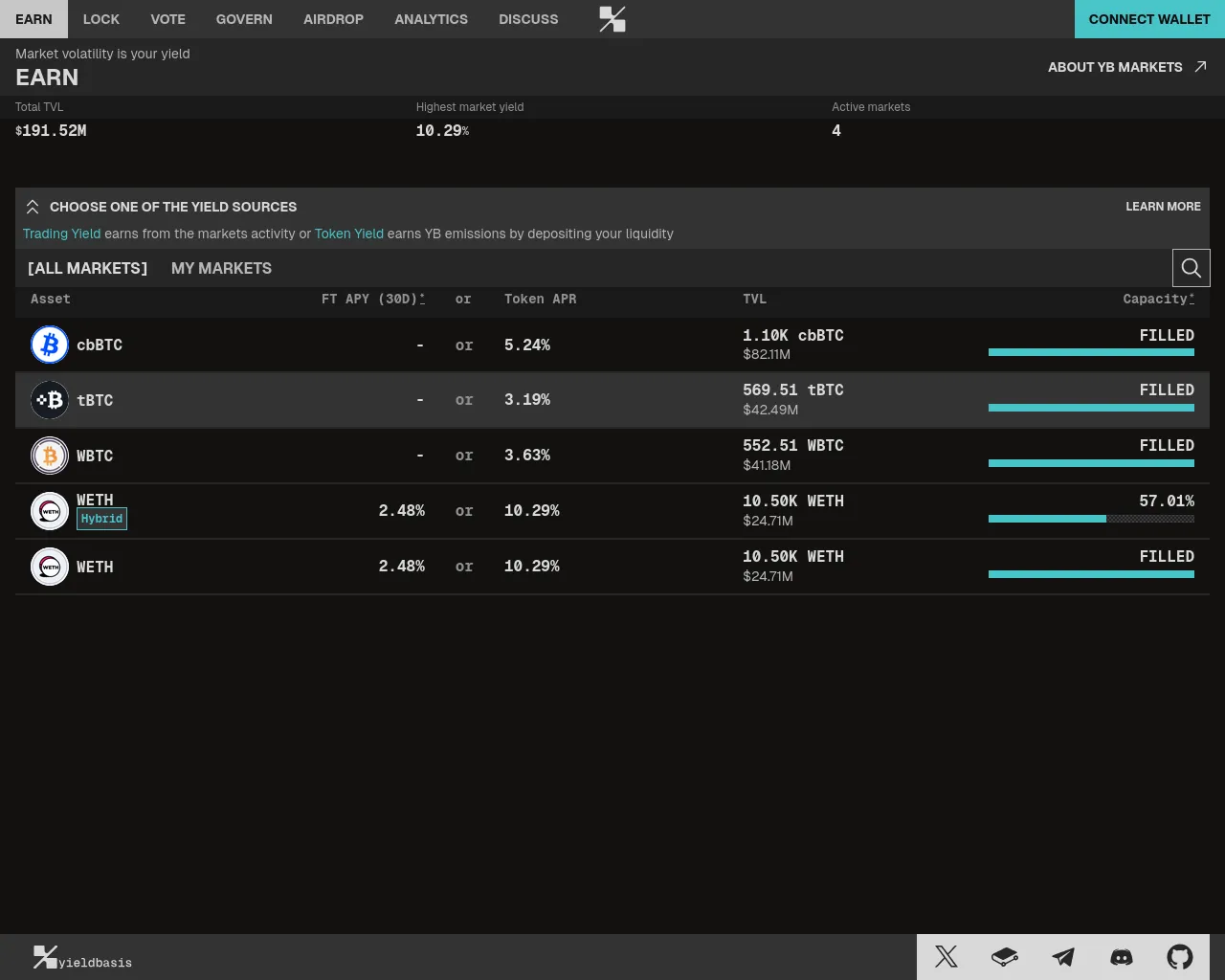
Task: Open the Discord icon in footer
Action: click(1121, 957)
